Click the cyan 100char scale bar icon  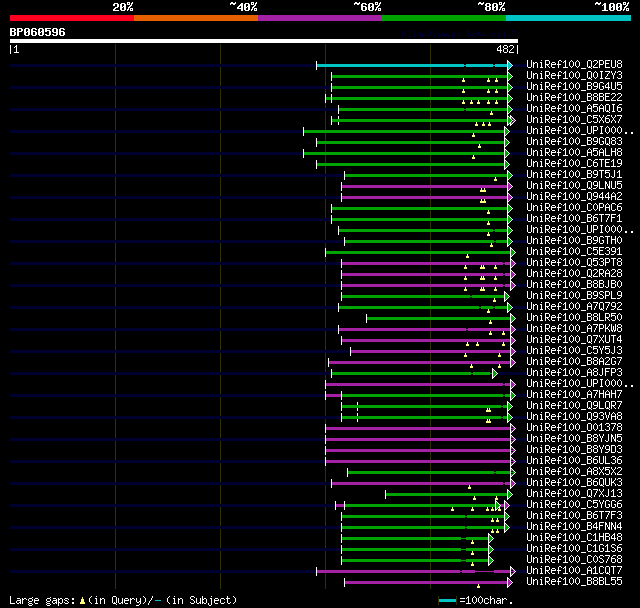447,600
